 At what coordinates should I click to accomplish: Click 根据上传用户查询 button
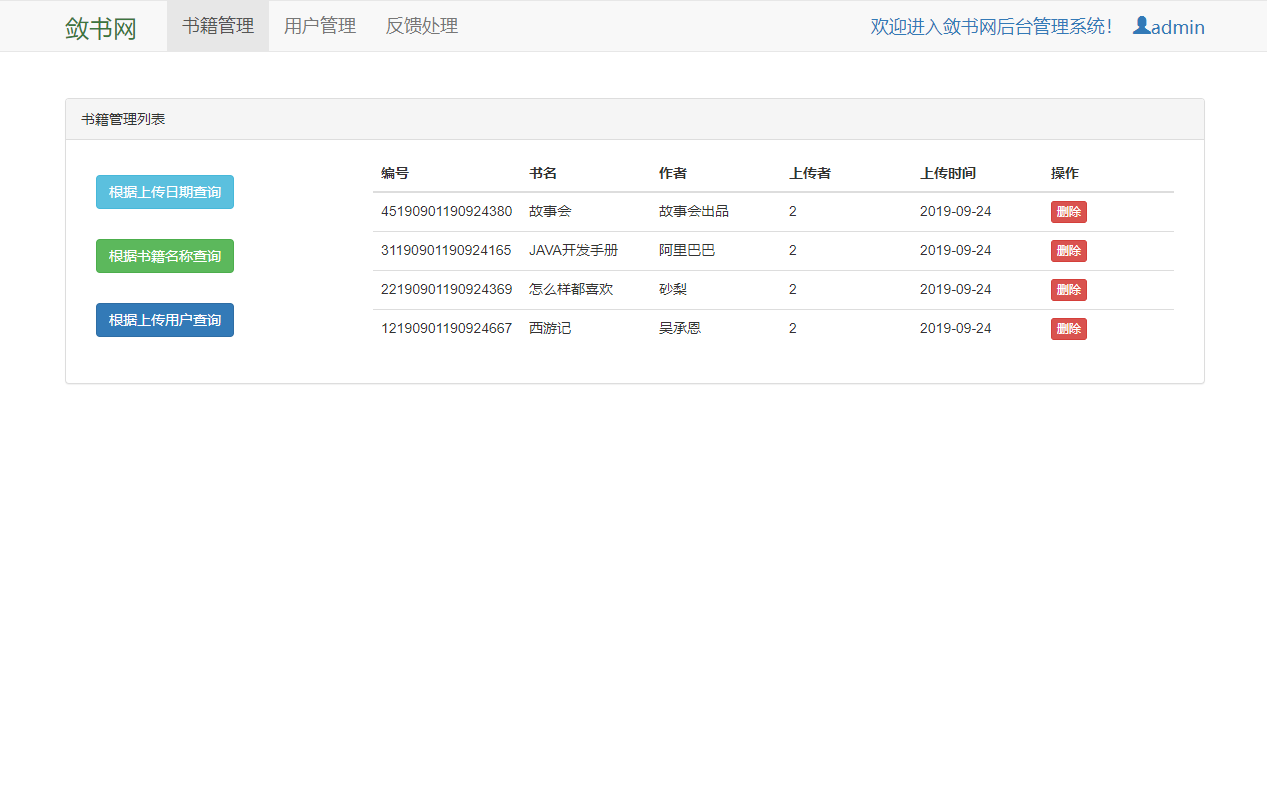pos(164,319)
